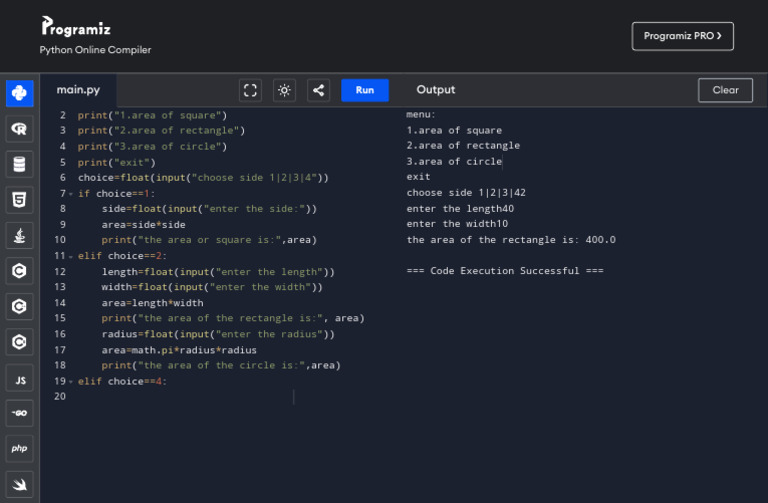Open the SQL database editor icon
Image resolution: width=768 pixels, height=503 pixels.
19,164
